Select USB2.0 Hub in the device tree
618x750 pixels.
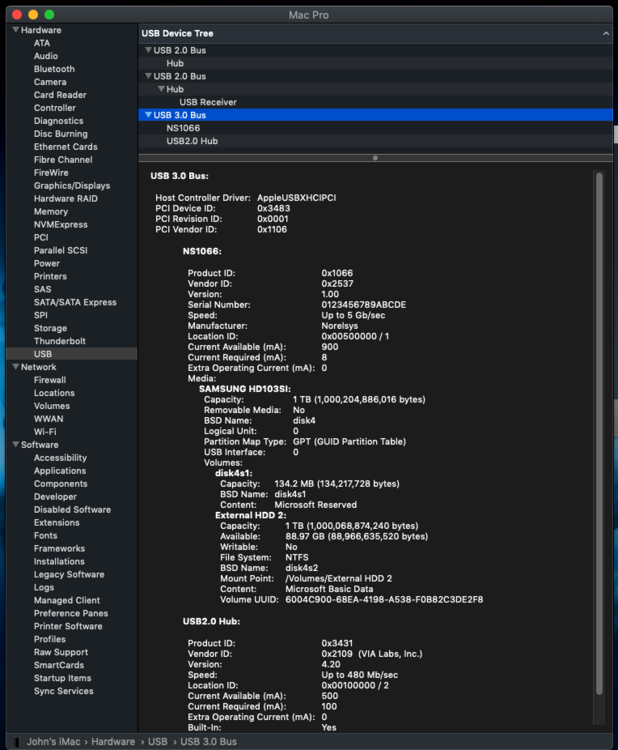(x=192, y=141)
